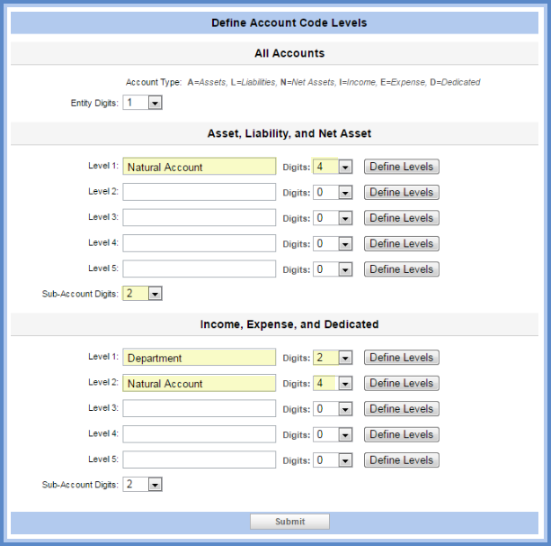Viewport: 551px width, 546px height.
Task: Open Digits dropdown for Income section Level 5
Action: pyautogui.click(x=332, y=460)
